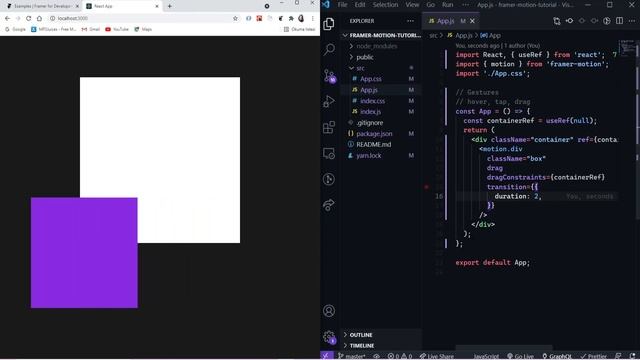The height and width of the screenshot is (360, 640).
Task: Open the Run menu
Action: click(x=447, y=5)
